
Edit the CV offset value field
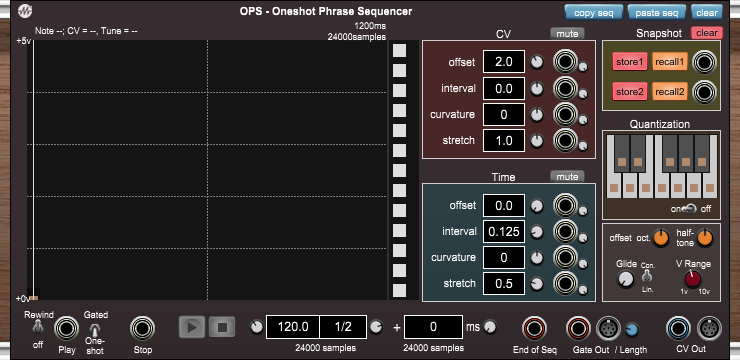click(x=504, y=62)
